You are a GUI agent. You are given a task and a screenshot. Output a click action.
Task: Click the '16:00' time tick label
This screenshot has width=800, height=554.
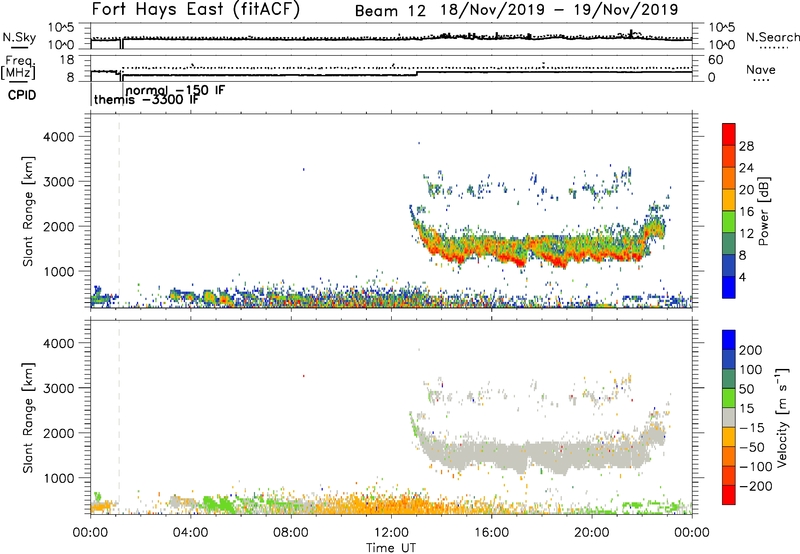click(x=491, y=533)
